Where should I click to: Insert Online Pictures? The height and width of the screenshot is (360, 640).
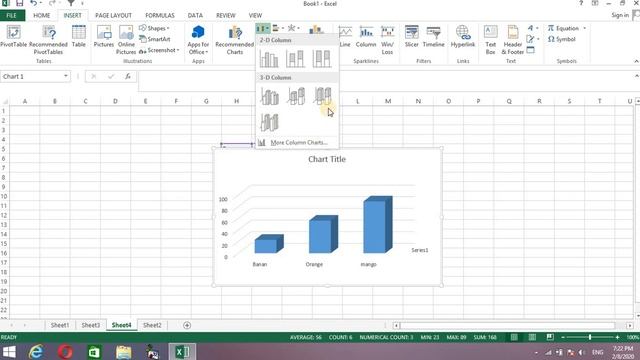[x=126, y=40]
